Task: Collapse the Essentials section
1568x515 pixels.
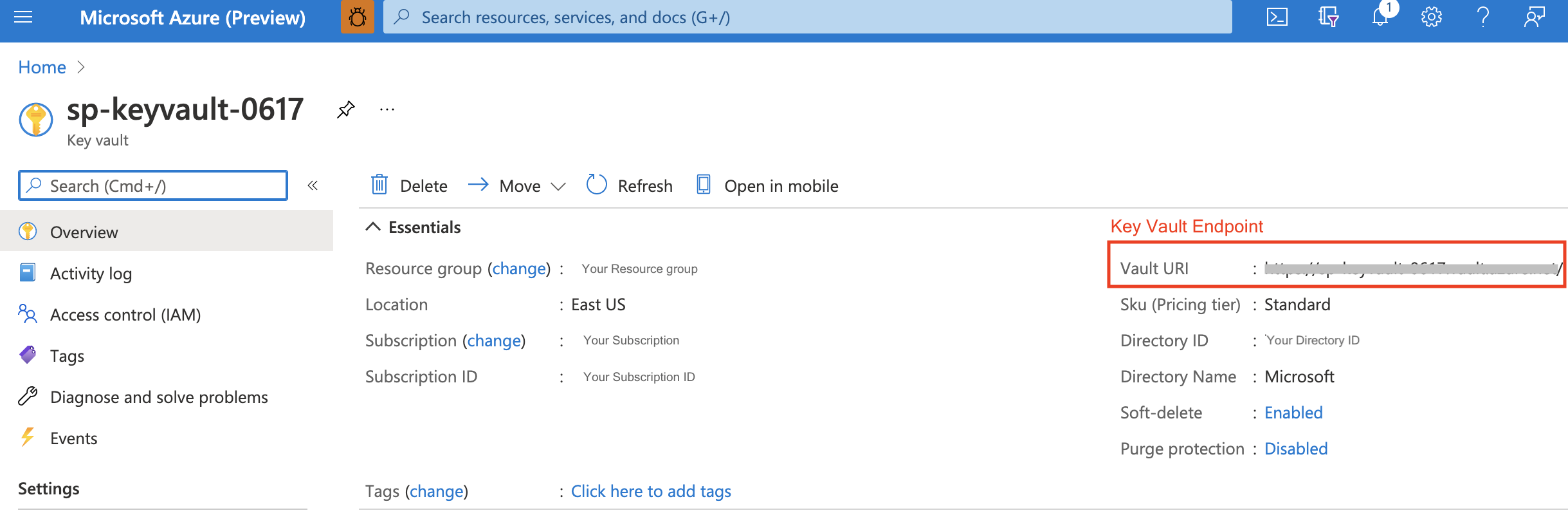Action: tap(373, 227)
